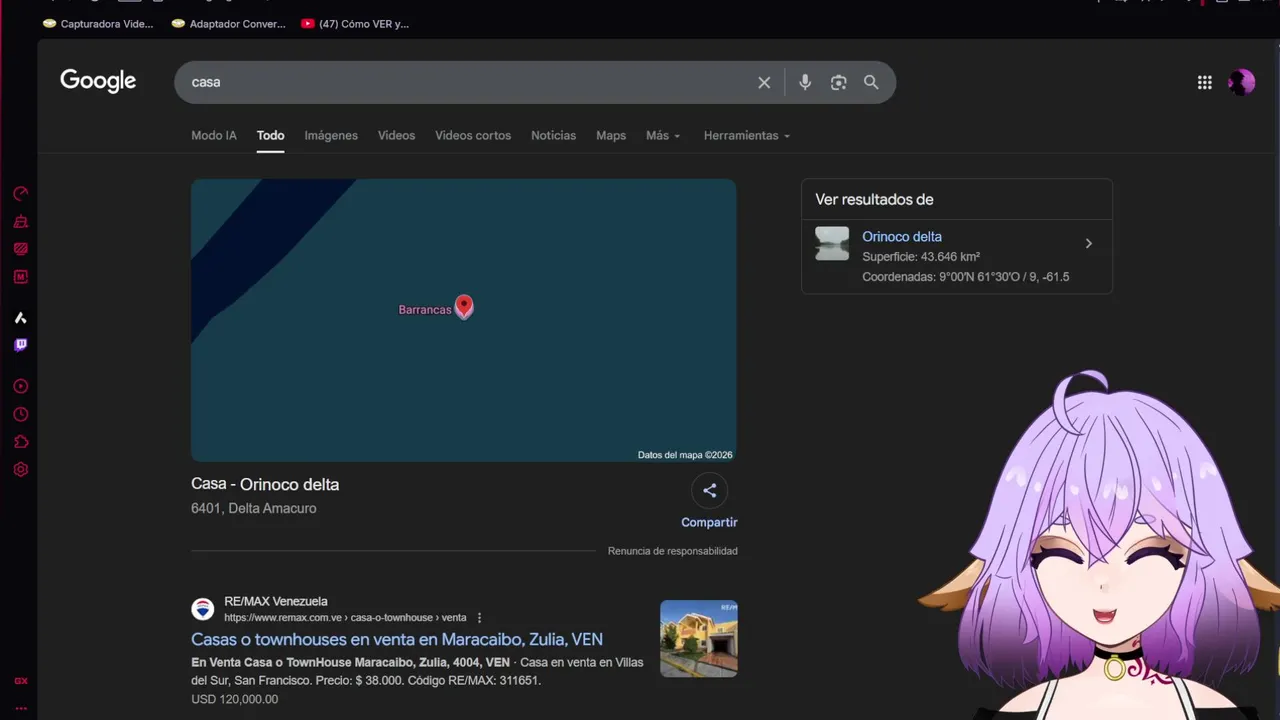Open the Google account avatar
Image resolution: width=1280 pixels, height=720 pixels.
1241,83
